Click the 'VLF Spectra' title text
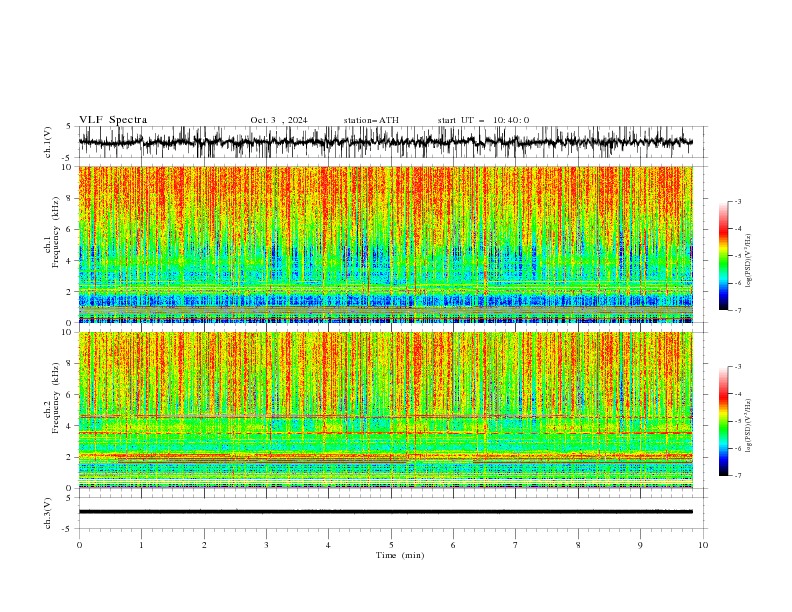This screenshot has height=612, width=792. pos(113,120)
